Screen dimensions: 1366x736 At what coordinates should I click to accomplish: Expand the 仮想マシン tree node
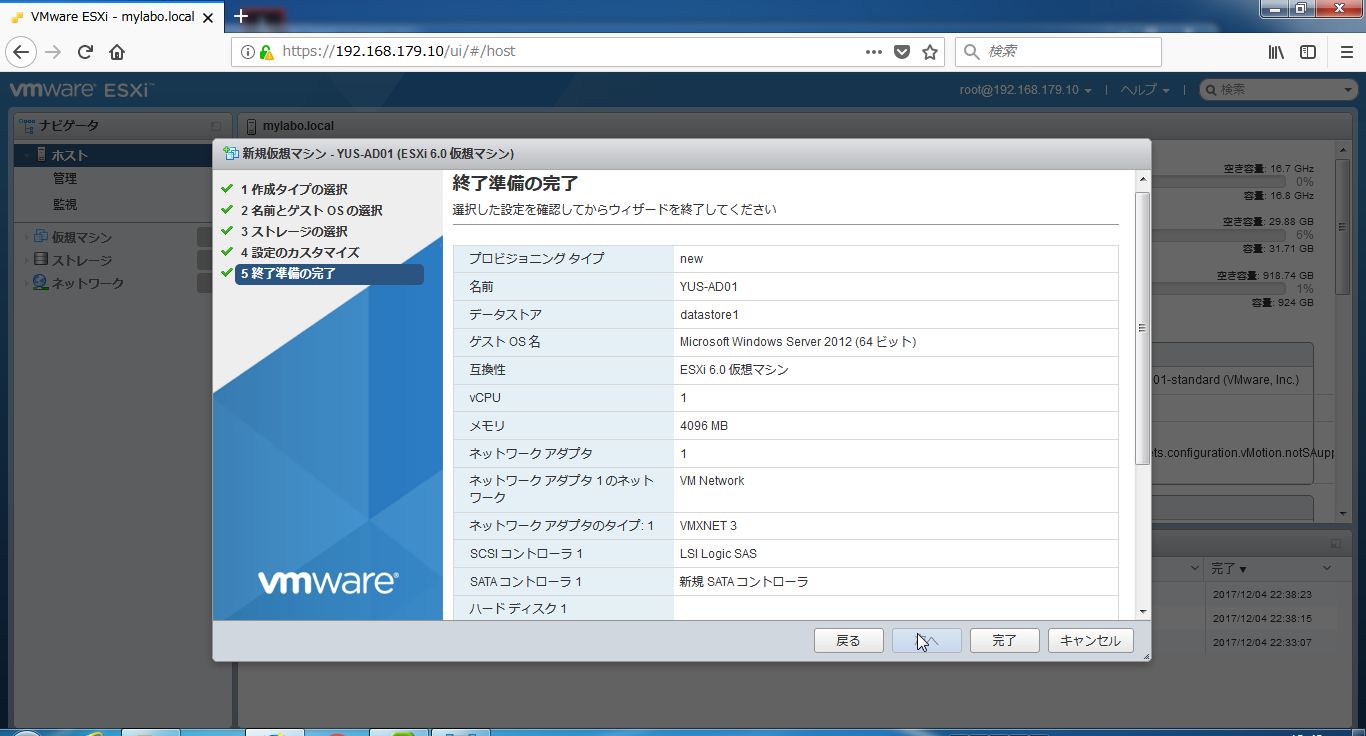click(26, 237)
